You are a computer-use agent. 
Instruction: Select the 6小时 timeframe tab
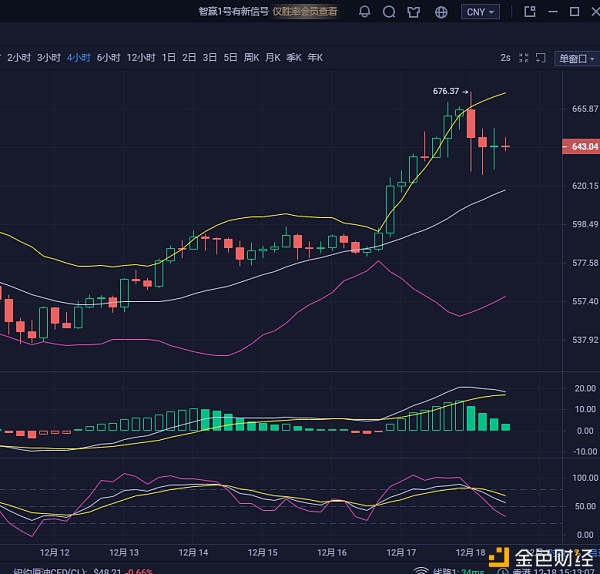(x=108, y=58)
